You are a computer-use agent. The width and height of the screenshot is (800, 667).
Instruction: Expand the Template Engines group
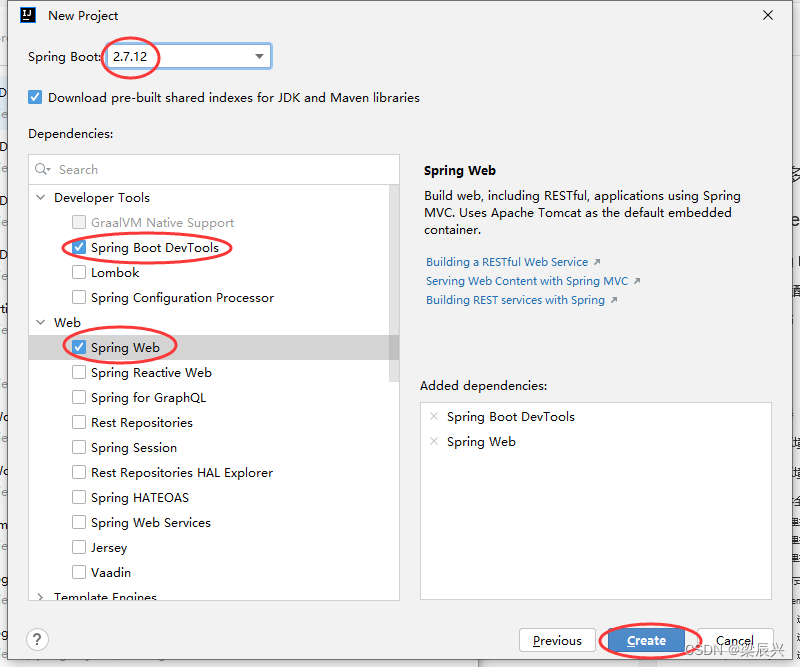(41, 596)
